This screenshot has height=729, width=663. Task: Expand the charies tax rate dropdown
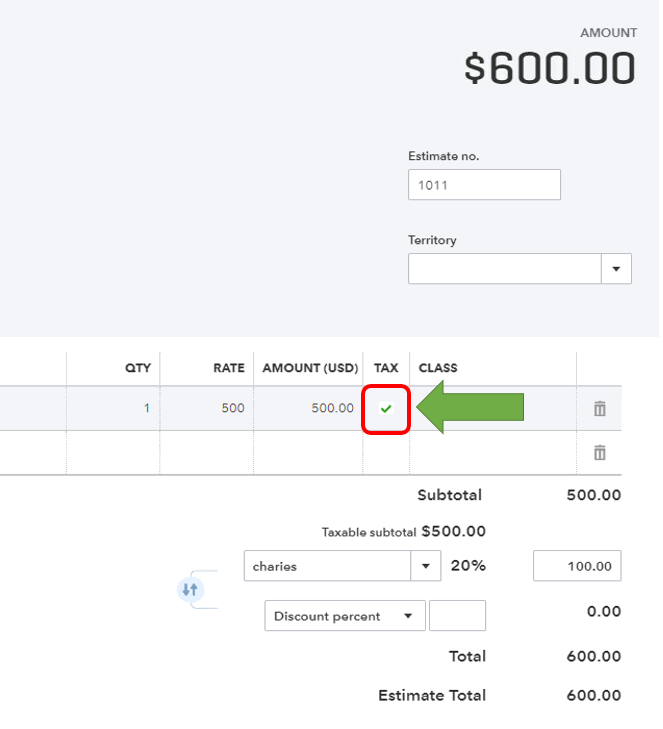pos(426,566)
